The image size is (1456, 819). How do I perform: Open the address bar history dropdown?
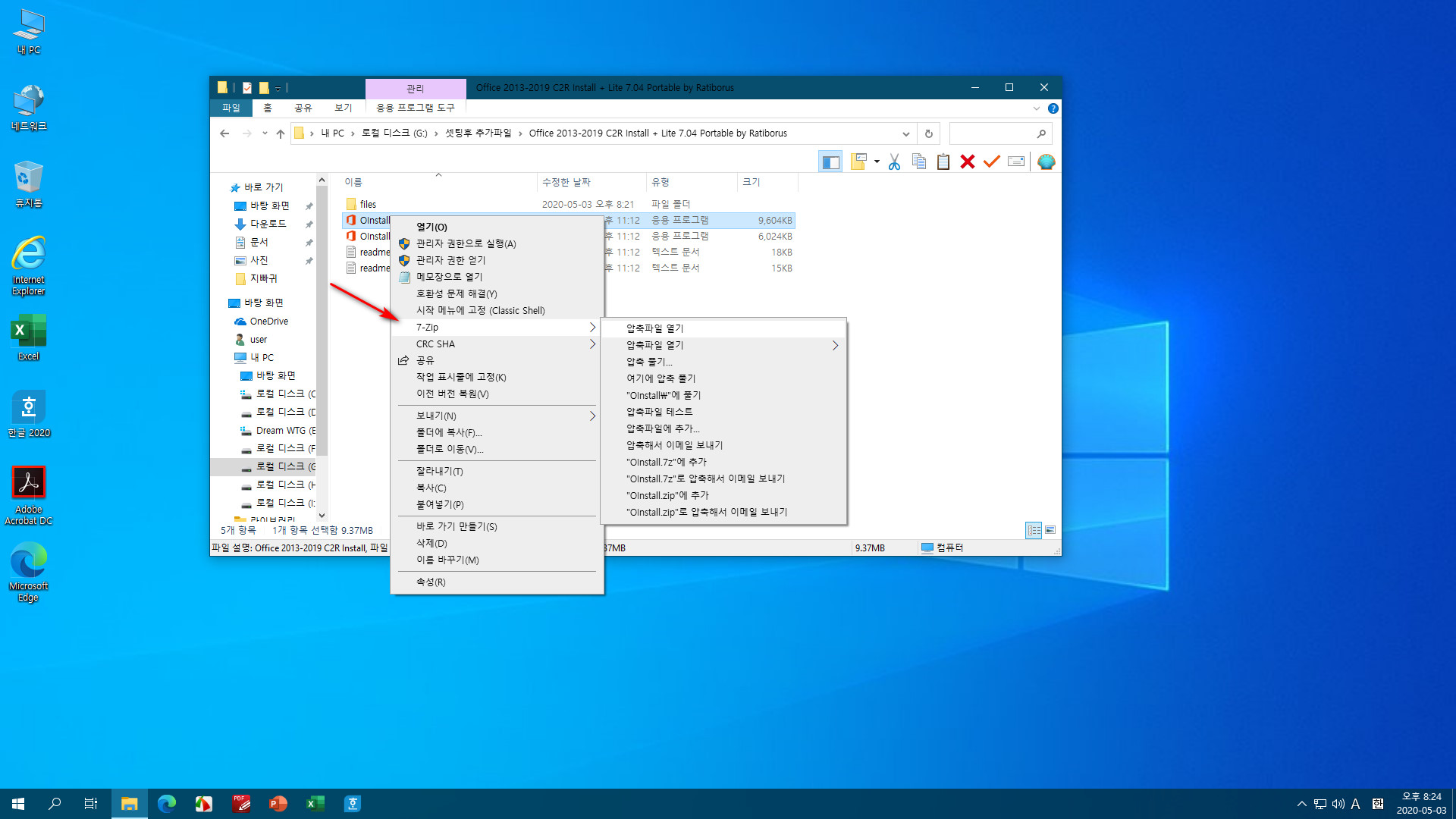905,133
